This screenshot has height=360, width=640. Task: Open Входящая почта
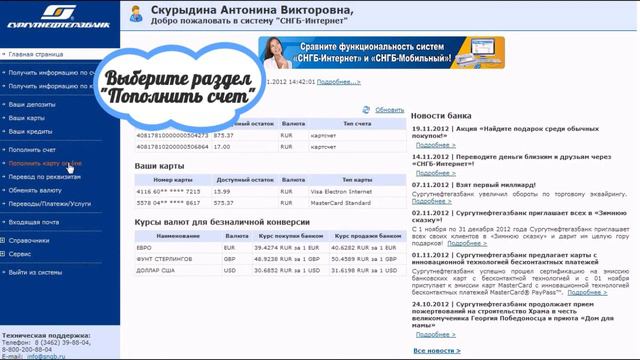pyautogui.click(x=34, y=222)
